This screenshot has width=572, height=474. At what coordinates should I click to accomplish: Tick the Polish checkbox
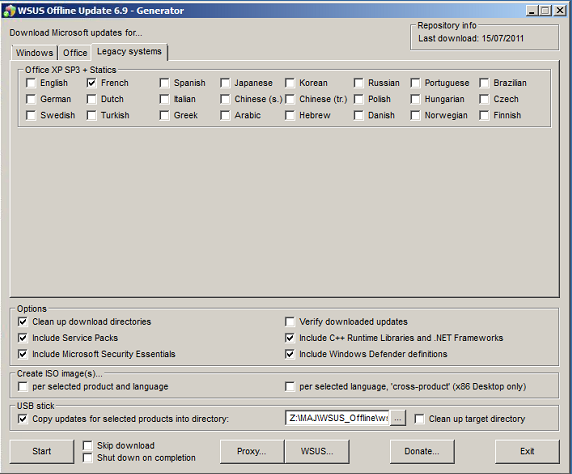tap(359, 99)
